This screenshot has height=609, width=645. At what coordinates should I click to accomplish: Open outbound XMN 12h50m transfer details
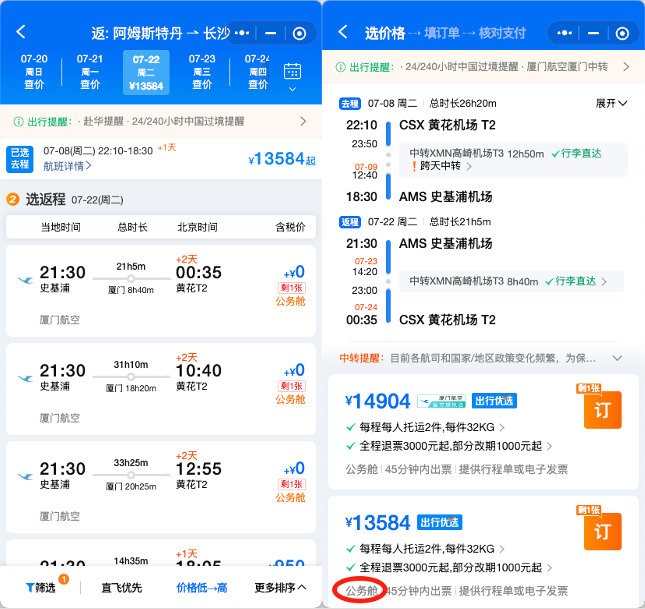click(513, 160)
